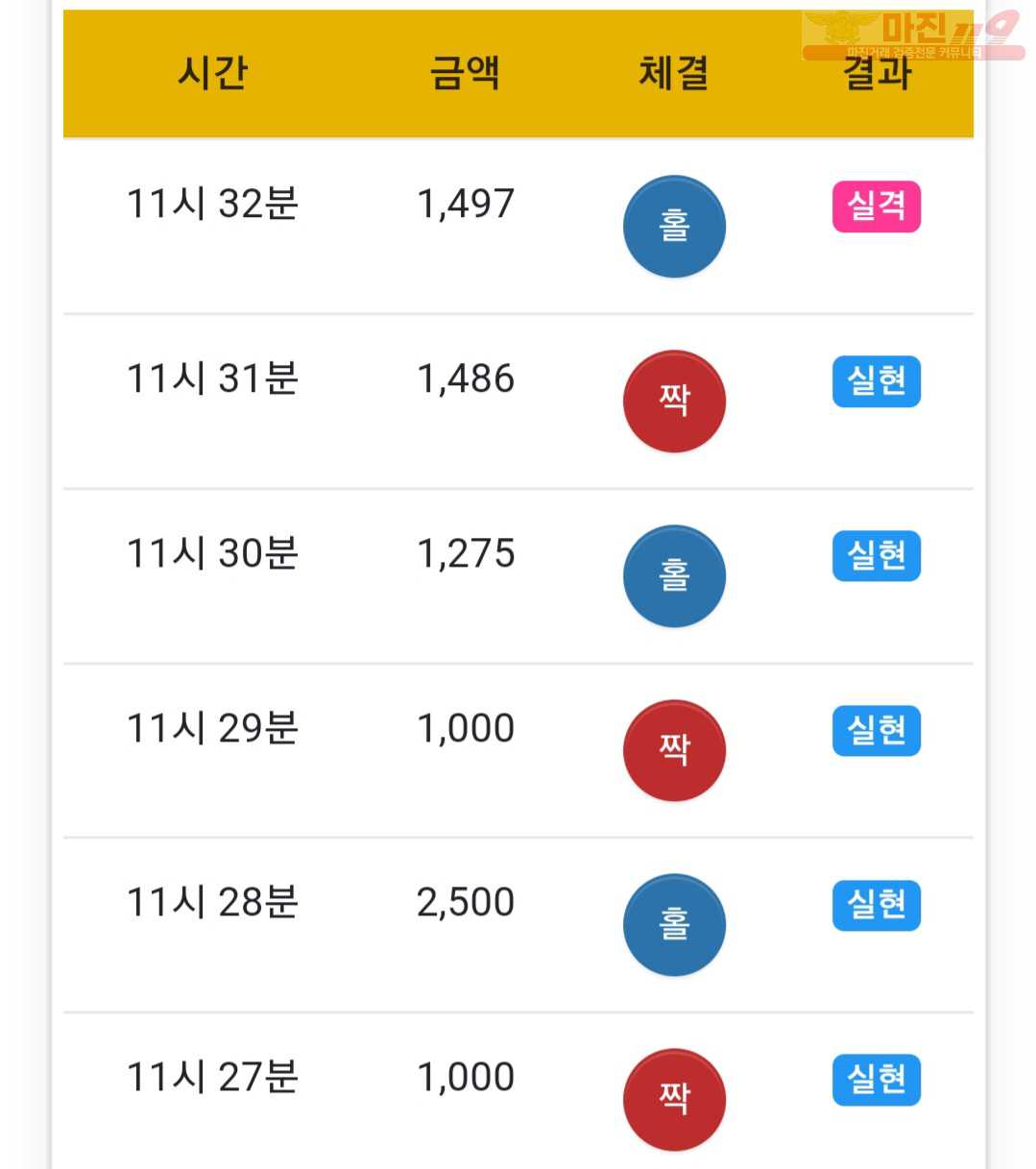
Task: Select the 1,497 amount cell
Action: (x=466, y=204)
